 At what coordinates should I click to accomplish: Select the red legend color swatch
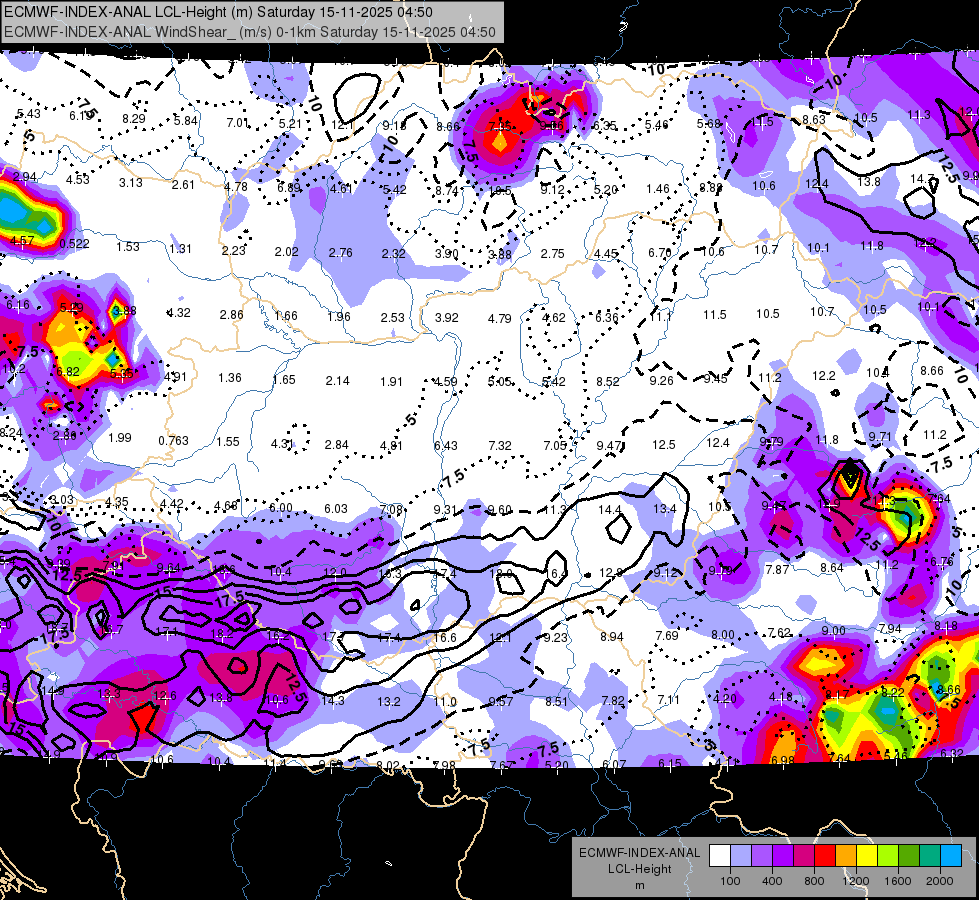(825, 856)
